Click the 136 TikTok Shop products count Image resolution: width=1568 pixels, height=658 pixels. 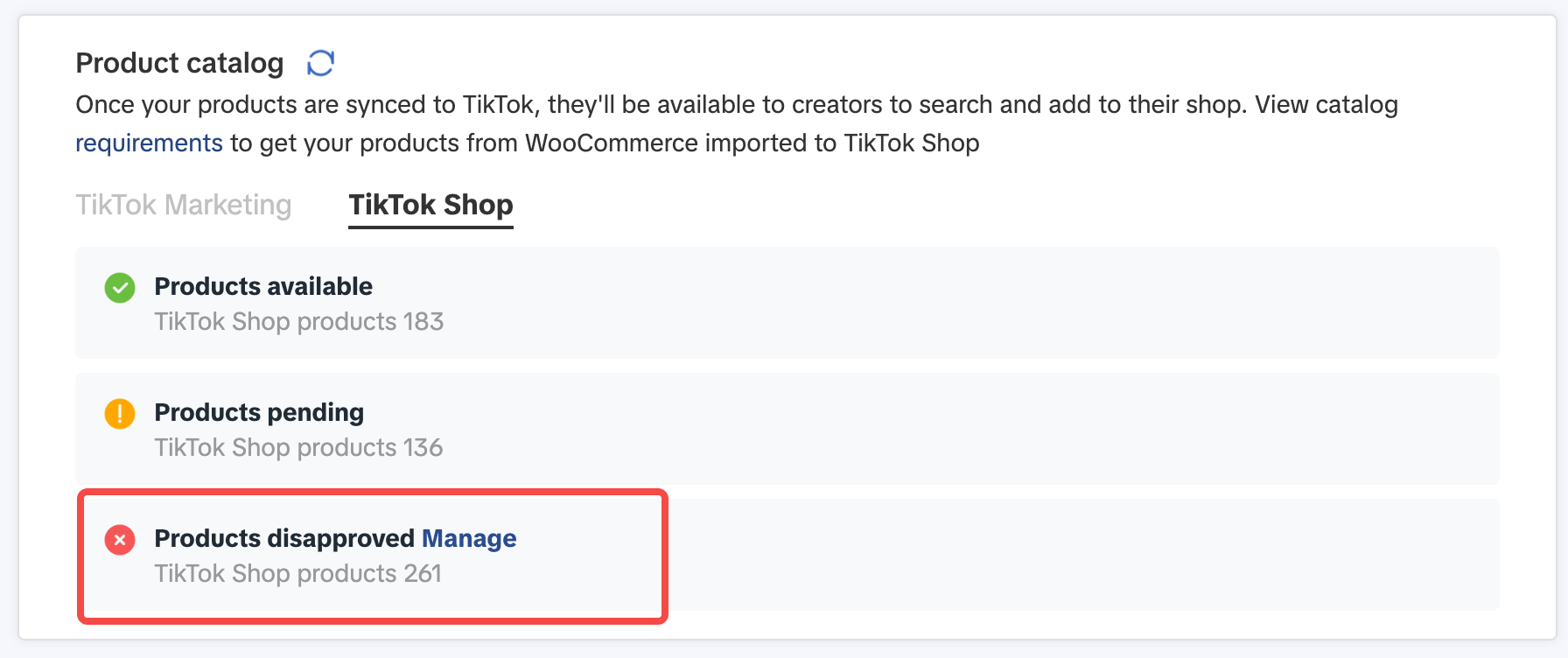(x=298, y=448)
